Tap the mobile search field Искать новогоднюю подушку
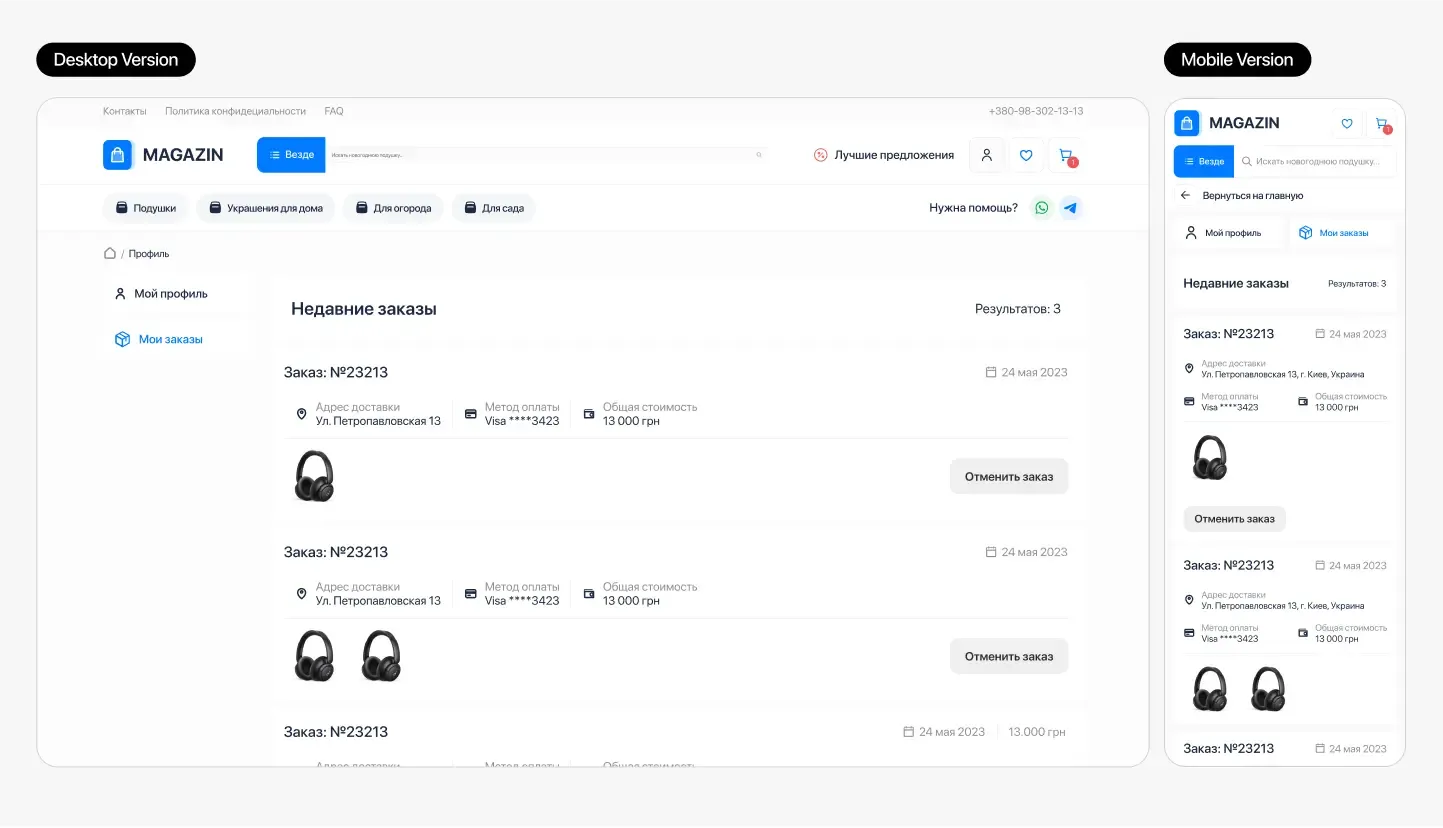This screenshot has height=828, width=1443. coord(1314,161)
